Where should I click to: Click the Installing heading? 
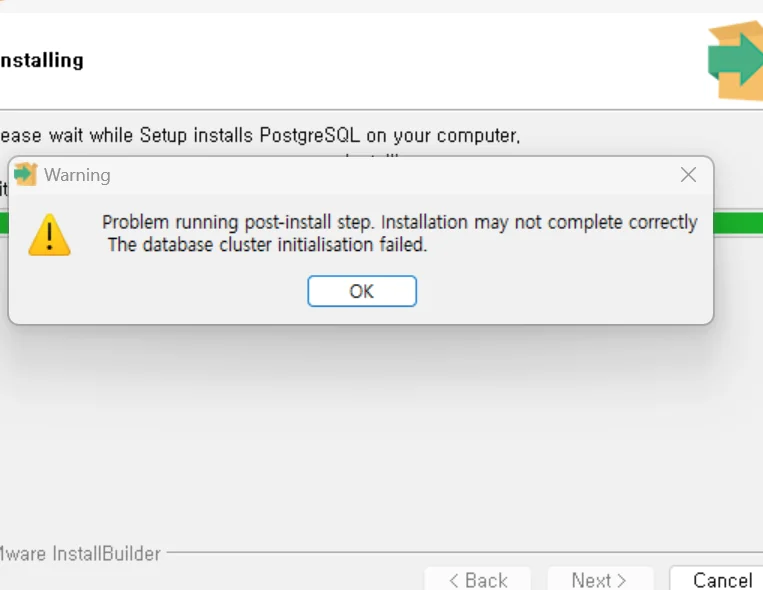pyautogui.click(x=42, y=61)
